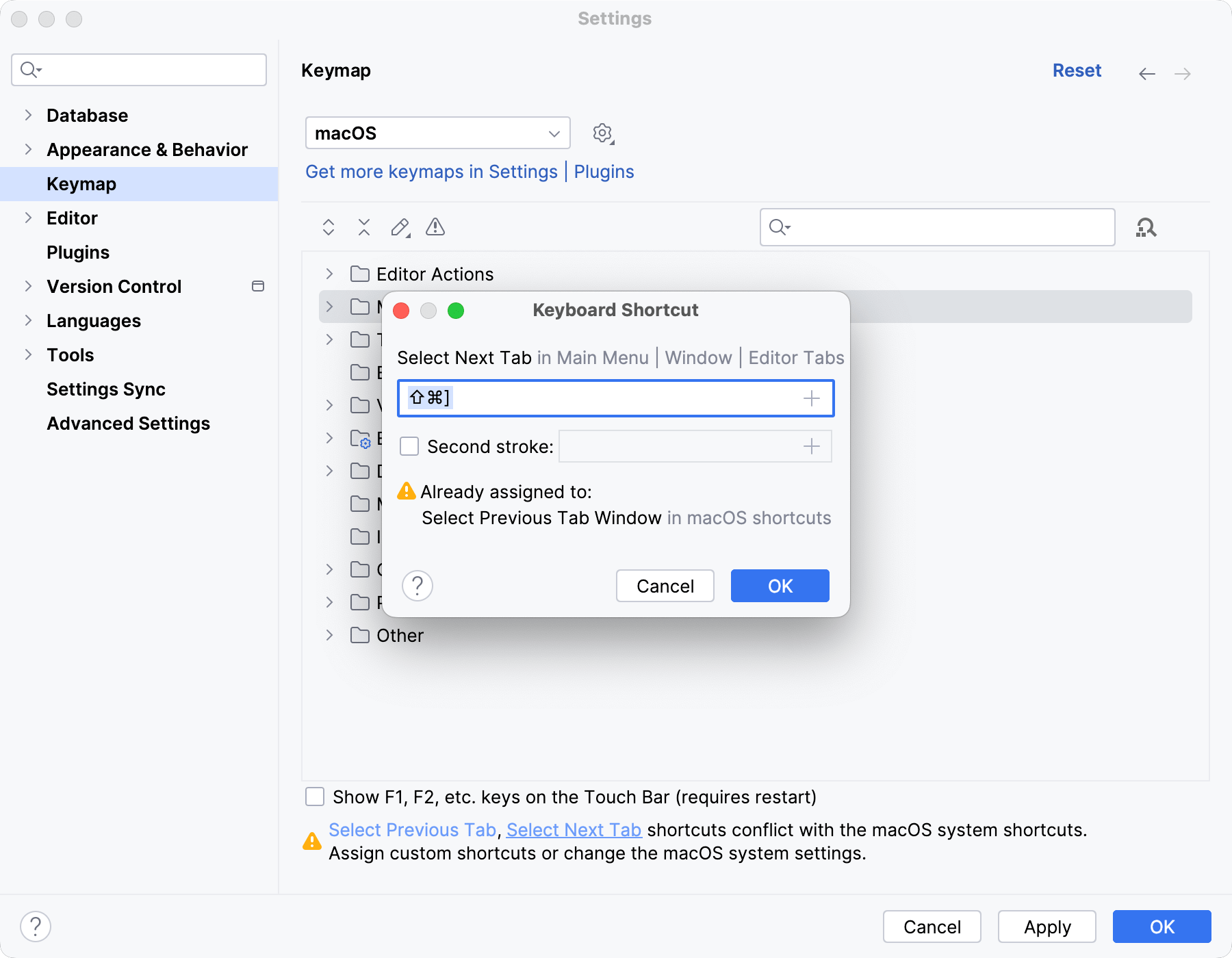This screenshot has height=958, width=1232.
Task: Expand all nodes in the keymap tree
Action: click(327, 227)
